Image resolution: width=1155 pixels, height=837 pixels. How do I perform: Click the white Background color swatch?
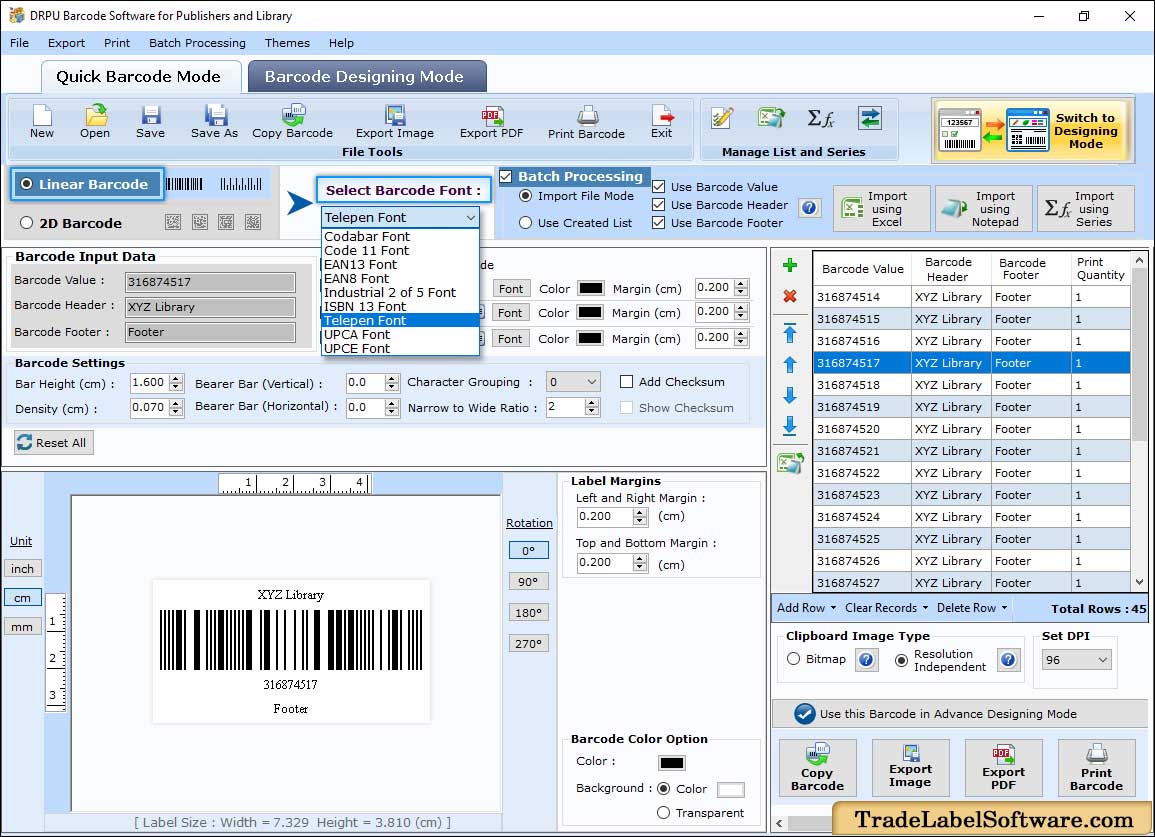coord(730,790)
